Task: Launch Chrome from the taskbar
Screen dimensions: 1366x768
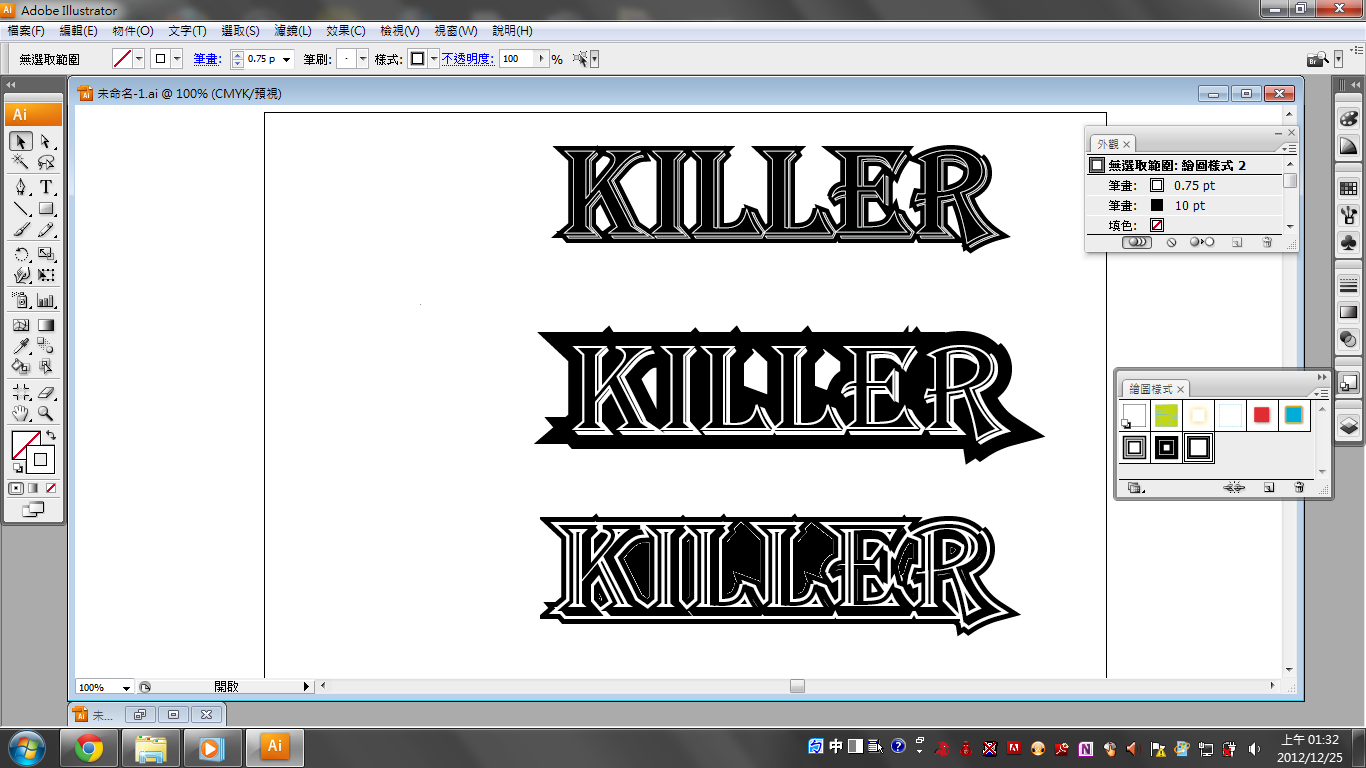Action: 89,748
